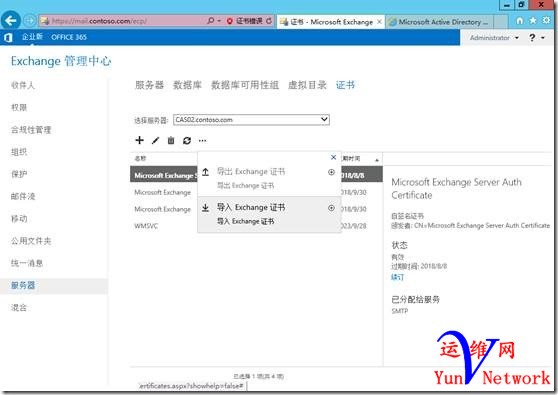Open the 虚拟目录 tab
The height and width of the screenshot is (395, 558).
click(307, 85)
